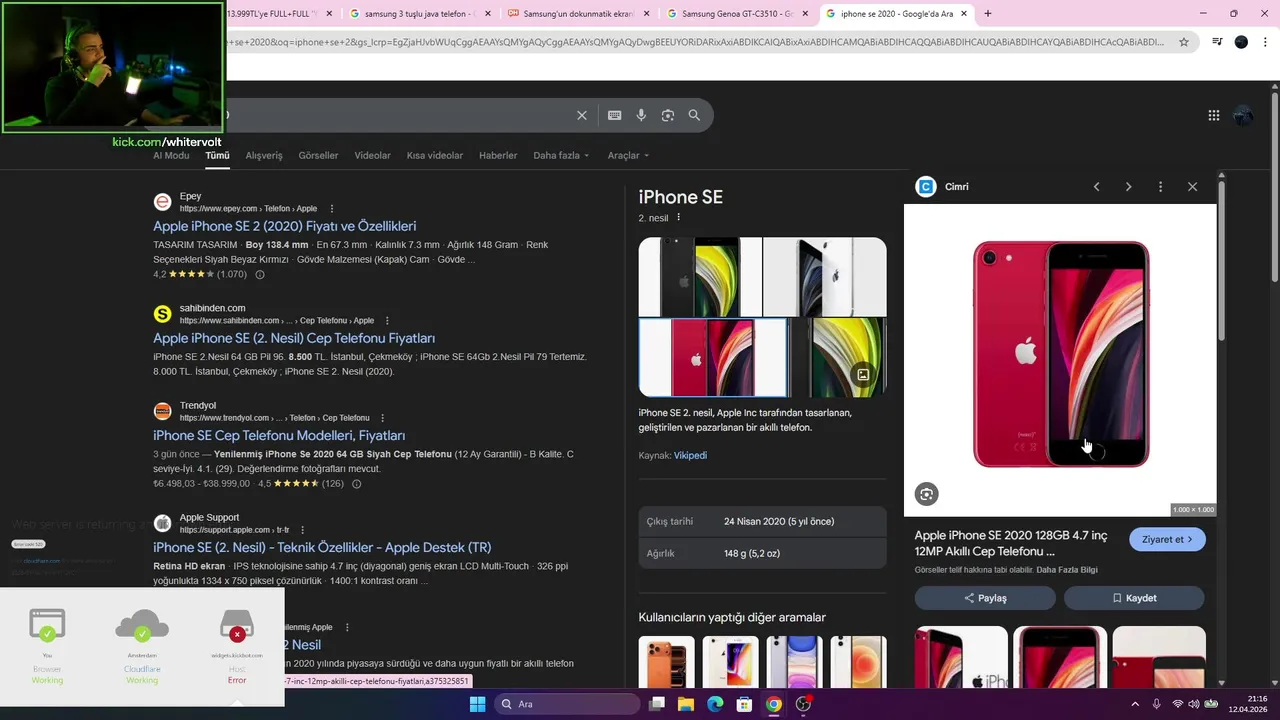Viewport: 1280px width, 720px height.
Task: Open the Windows Start menu
Action: click(477, 704)
